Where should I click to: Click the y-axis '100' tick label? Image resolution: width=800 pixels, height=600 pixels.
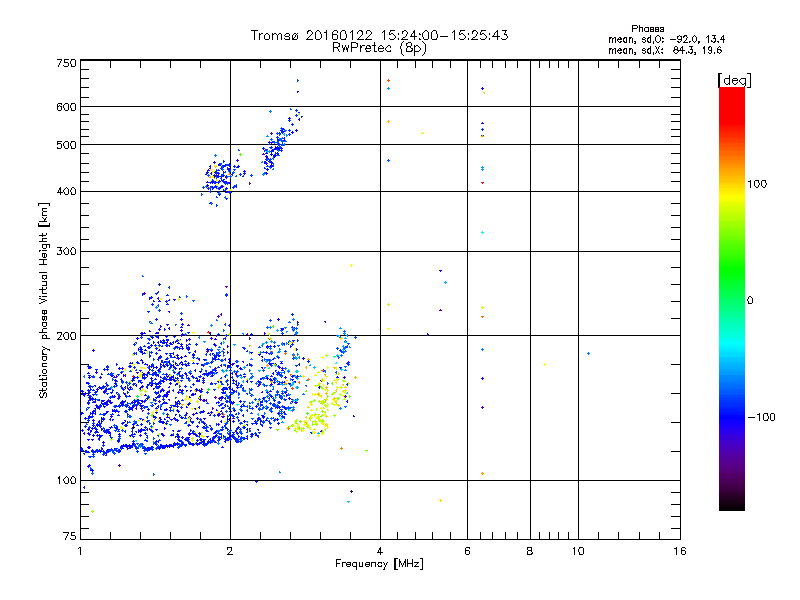pos(66,481)
